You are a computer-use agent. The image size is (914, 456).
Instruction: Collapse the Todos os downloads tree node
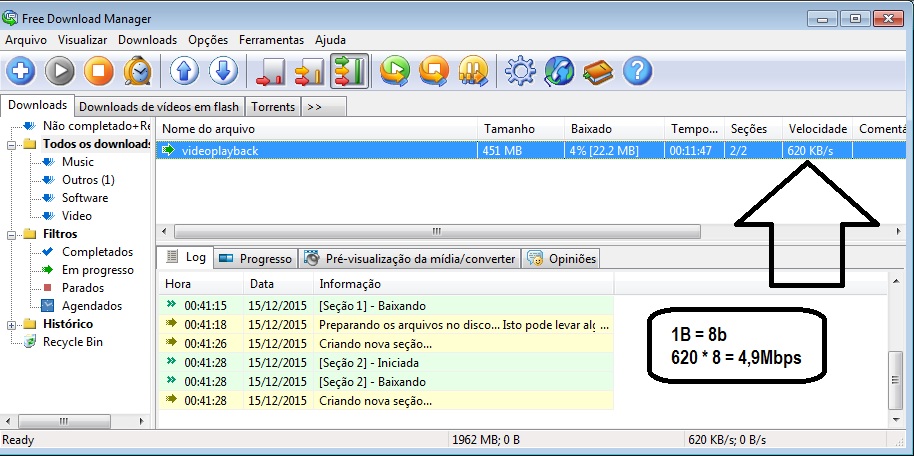[x=12, y=145]
